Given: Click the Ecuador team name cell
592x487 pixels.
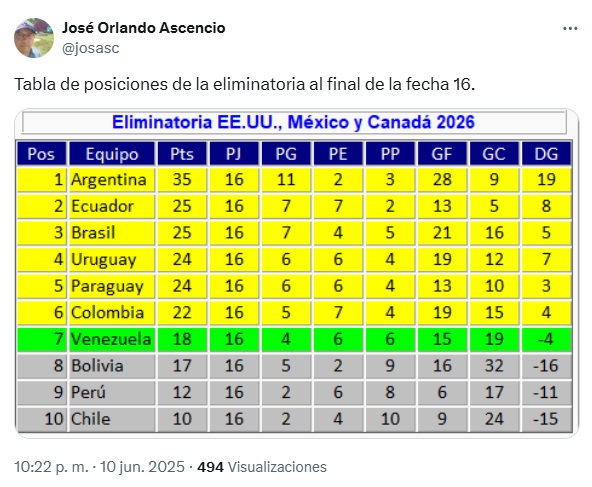Looking at the screenshot, I should click(x=112, y=207).
